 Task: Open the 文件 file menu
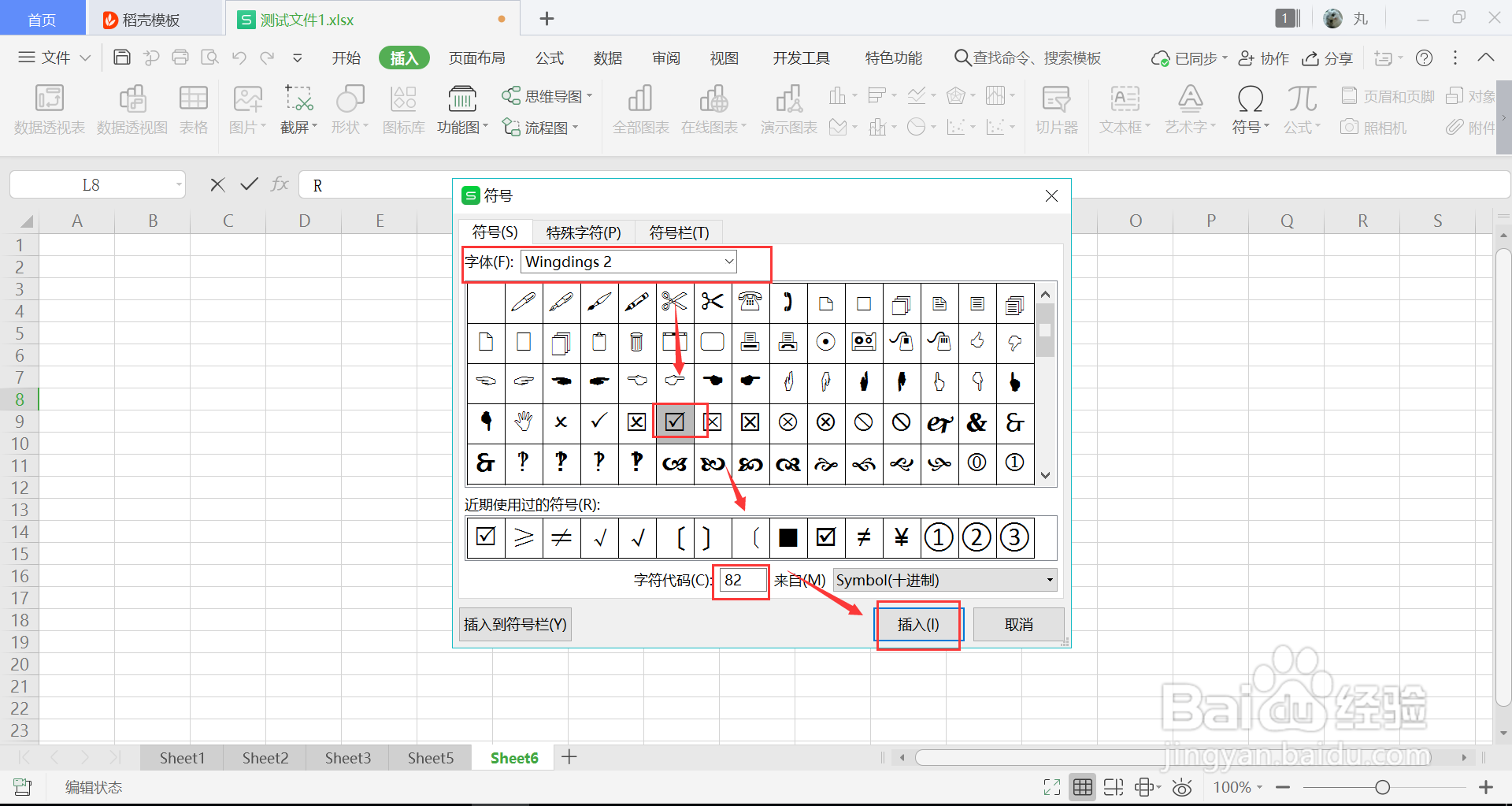54,58
